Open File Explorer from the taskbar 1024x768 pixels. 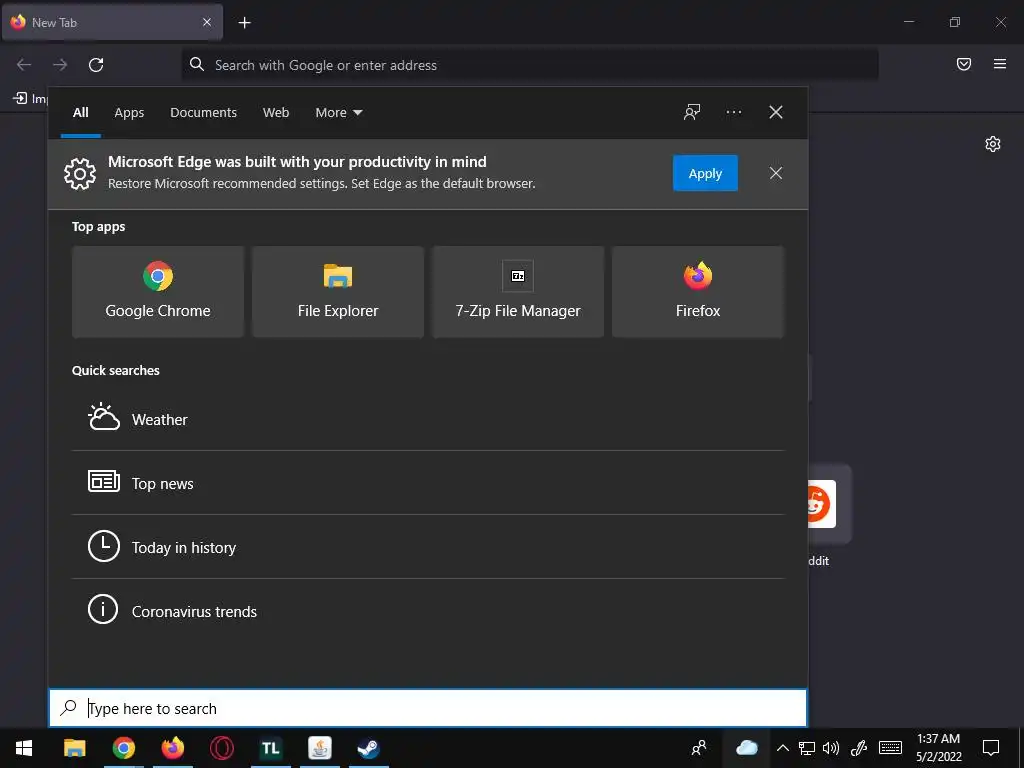(74, 748)
